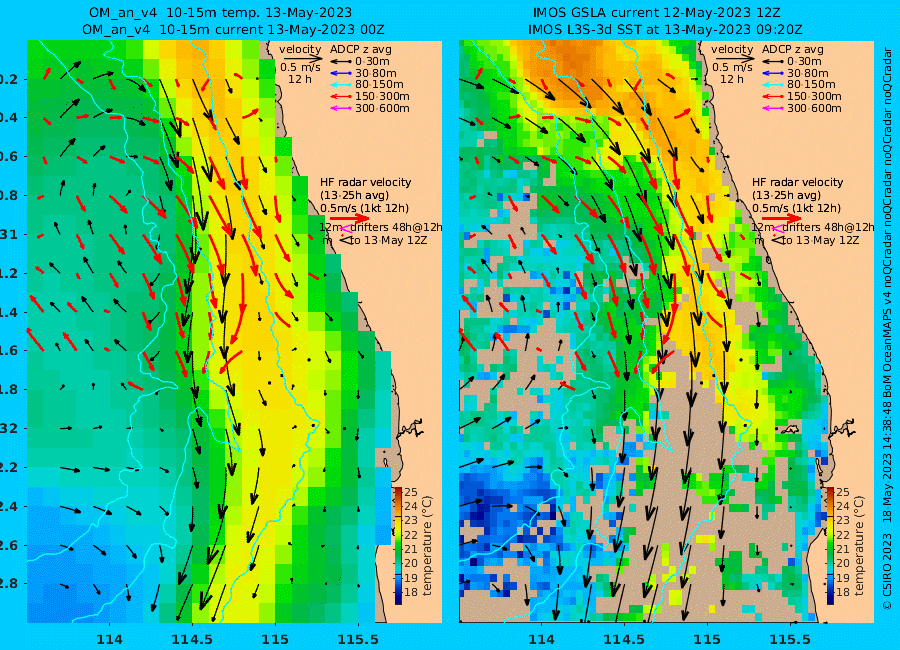The width and height of the screenshot is (900, 650).
Task: Click longitude label 115.5 under IMOS map
Action: tap(789, 639)
